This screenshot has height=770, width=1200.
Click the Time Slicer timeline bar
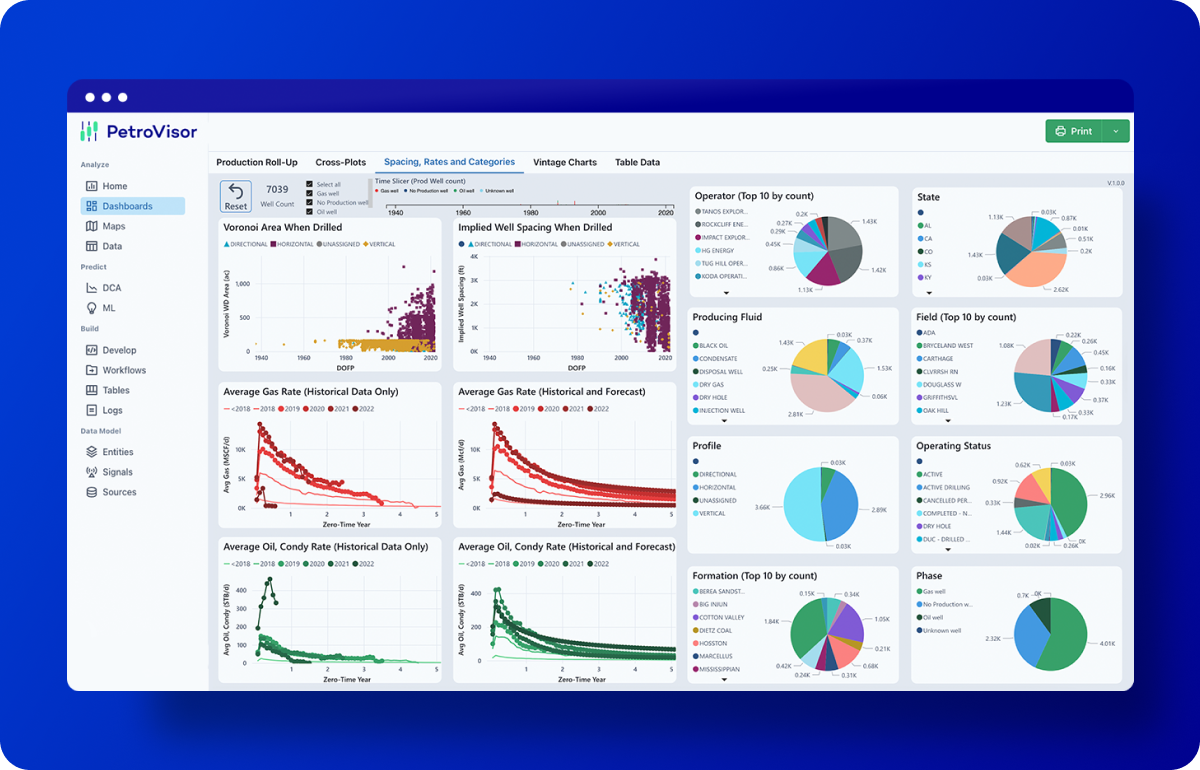coord(530,204)
